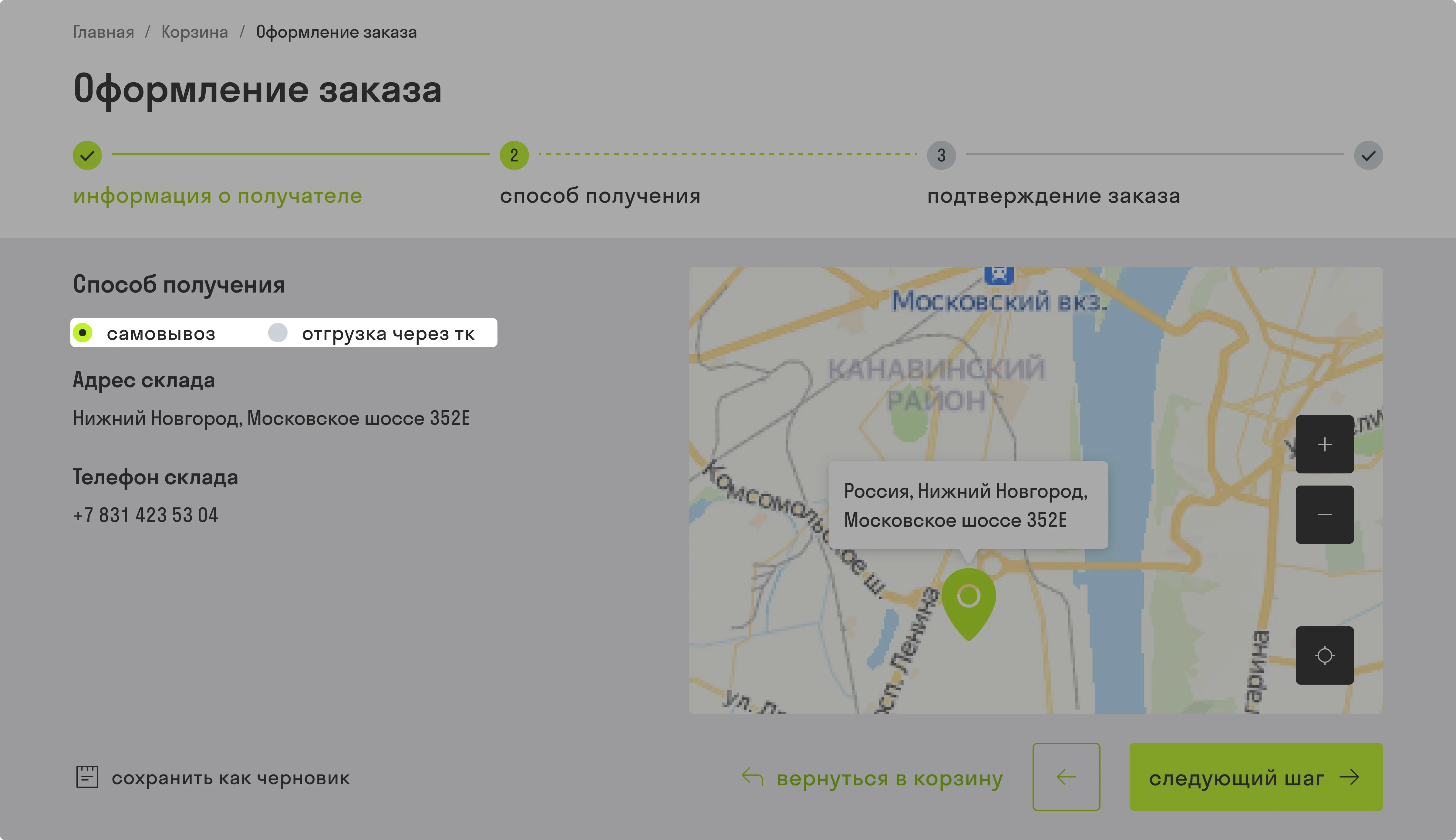Screen dimensions: 1456x840
Task: Click the step 3 circle indicator
Action: point(942,155)
